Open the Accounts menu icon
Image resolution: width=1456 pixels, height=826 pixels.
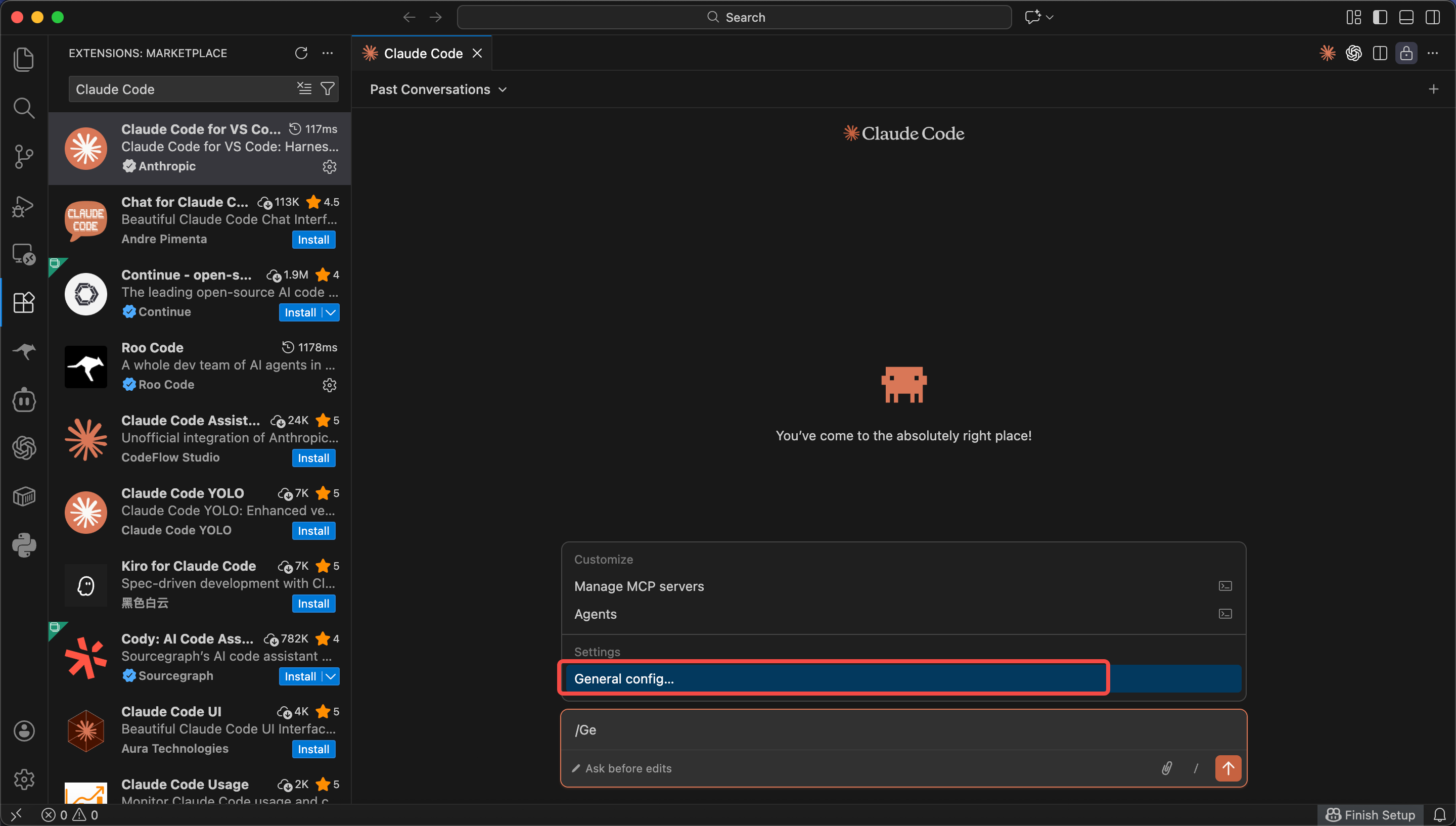coord(24,730)
